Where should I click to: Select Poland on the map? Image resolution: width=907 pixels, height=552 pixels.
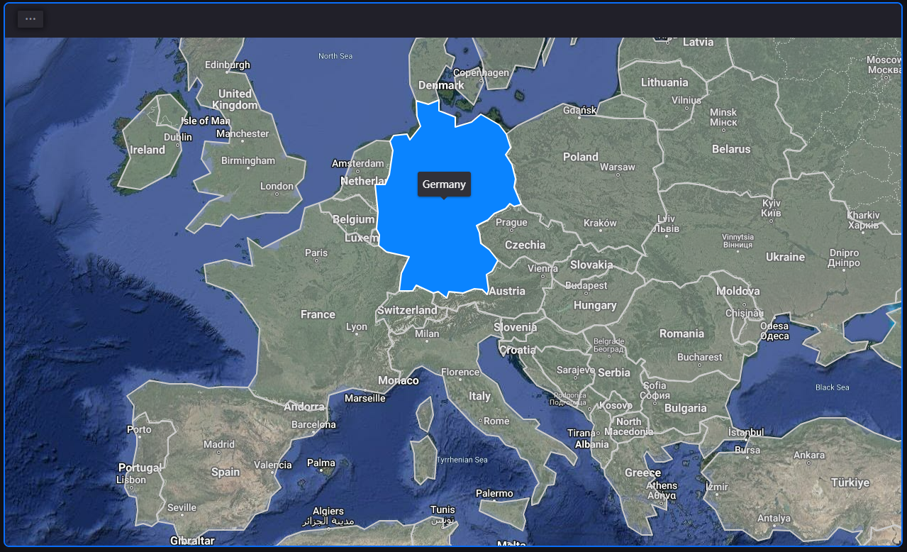coord(580,157)
